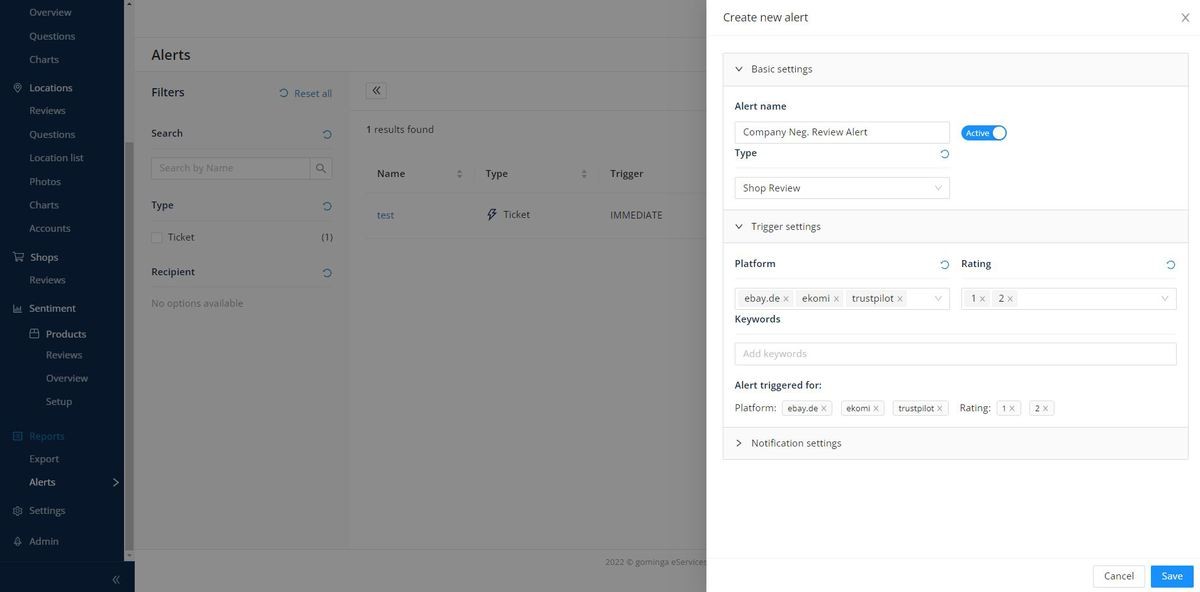Click the Add keywords input field
Image resolution: width=1200 pixels, height=592 pixels.
pyautogui.click(x=955, y=354)
